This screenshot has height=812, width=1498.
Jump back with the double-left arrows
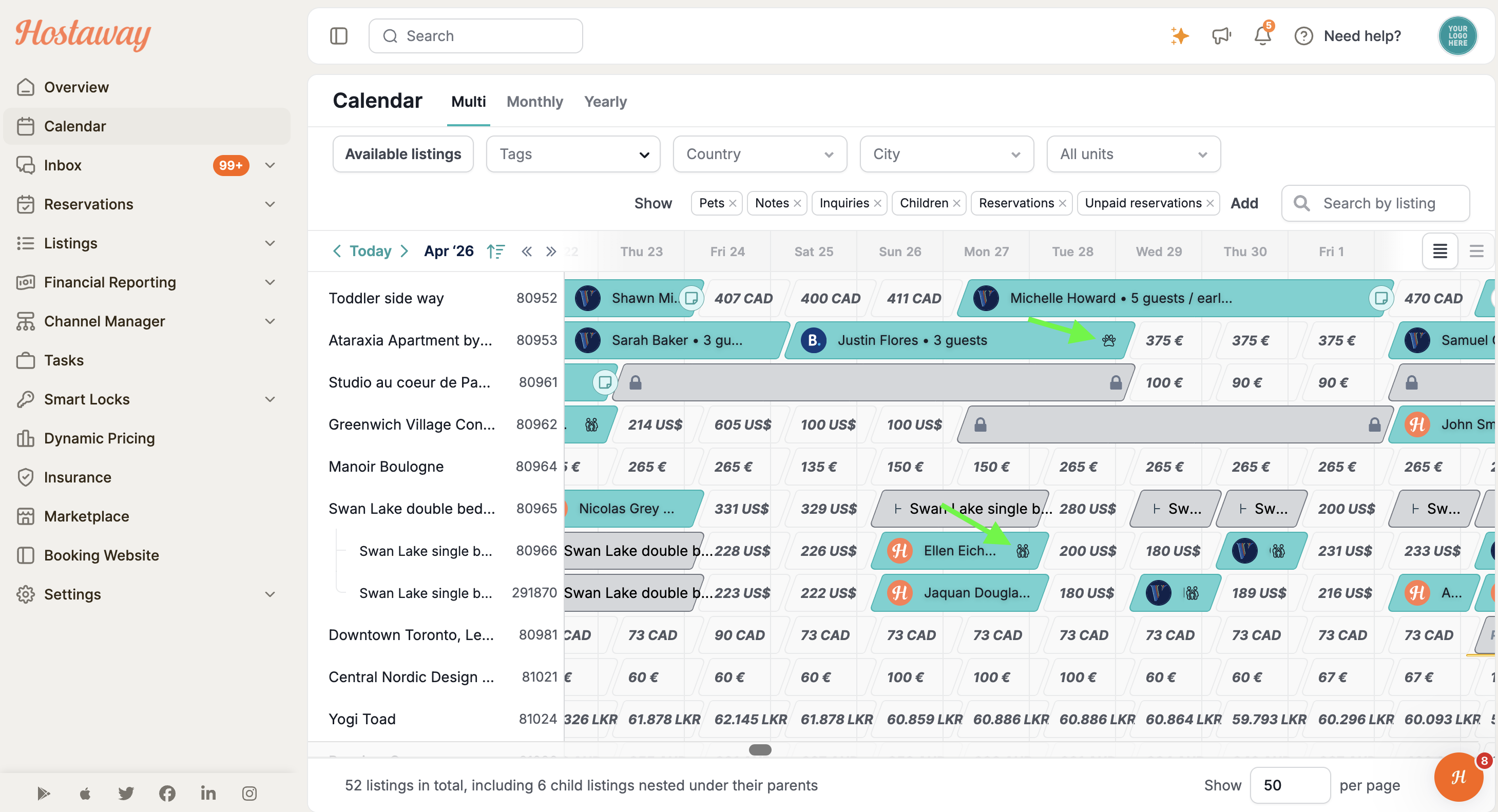526,251
